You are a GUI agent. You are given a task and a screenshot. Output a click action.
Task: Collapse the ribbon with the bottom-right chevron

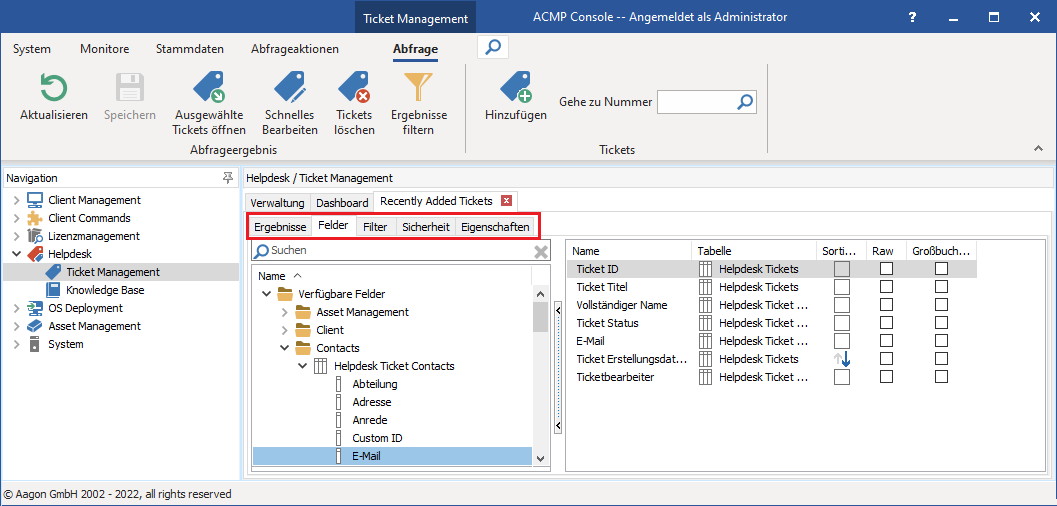click(1037, 148)
